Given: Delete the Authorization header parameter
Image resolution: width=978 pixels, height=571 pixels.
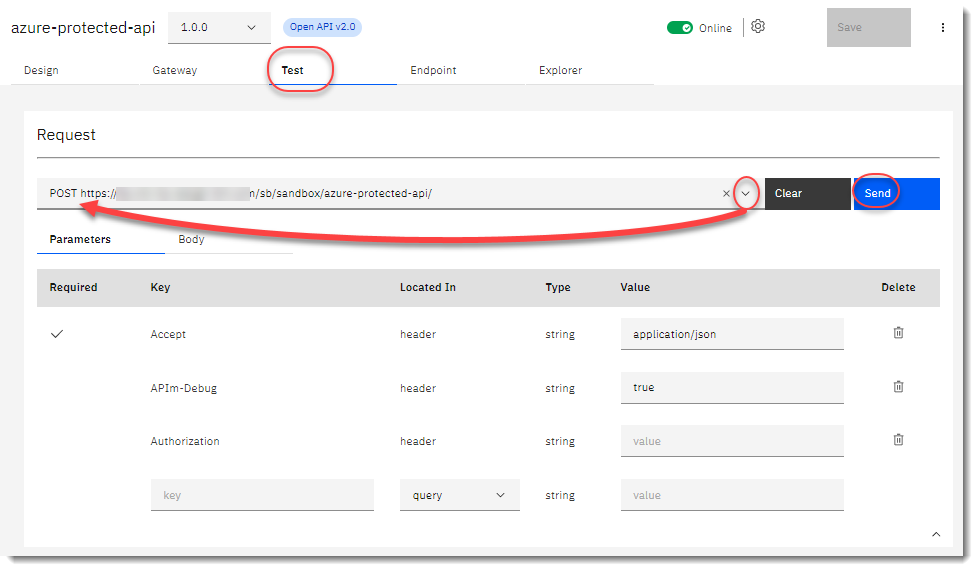Looking at the screenshot, I should [898, 440].
